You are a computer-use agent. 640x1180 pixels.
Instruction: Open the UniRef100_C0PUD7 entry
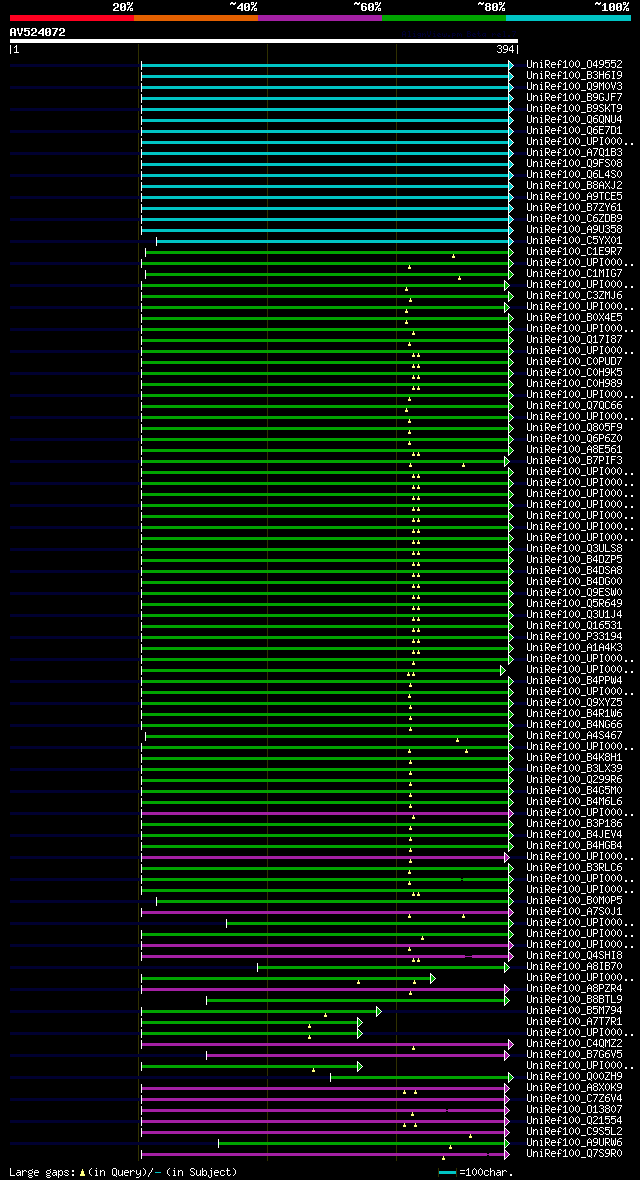tap(574, 361)
